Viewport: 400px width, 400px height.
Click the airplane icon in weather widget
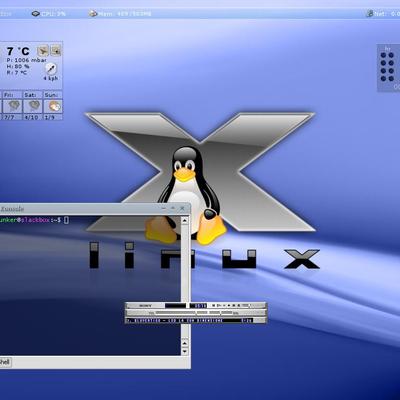point(43,51)
